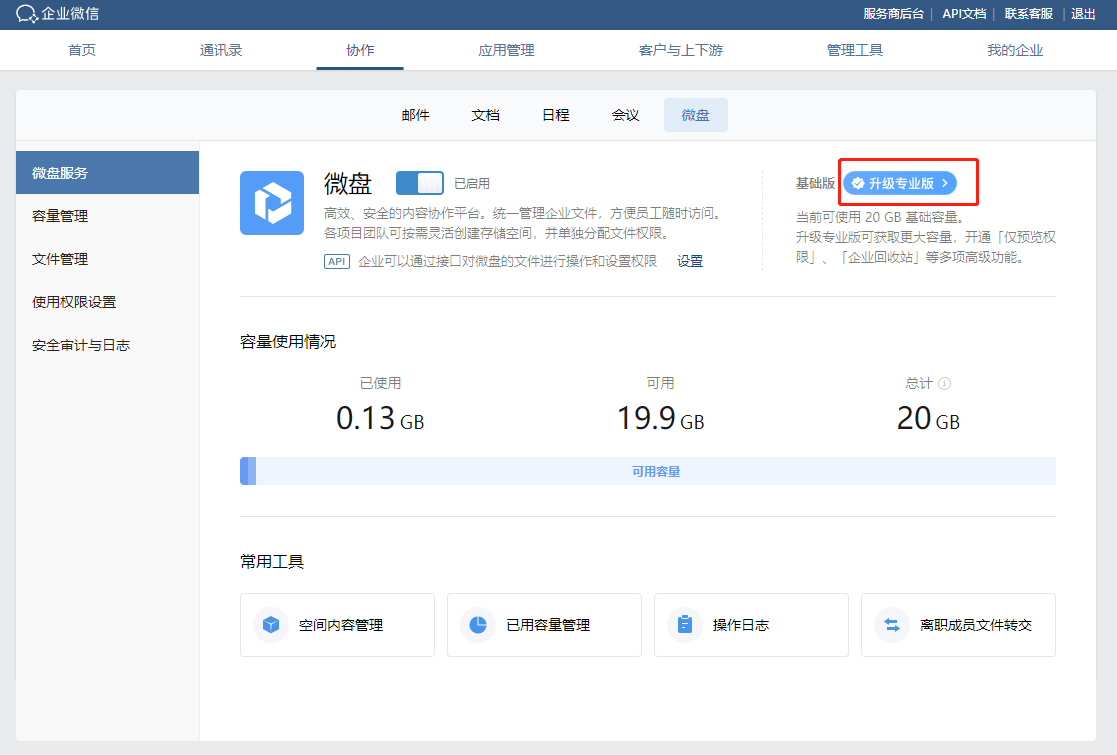Open the 通讯录 navigation item
This screenshot has width=1117, height=755.
221,50
